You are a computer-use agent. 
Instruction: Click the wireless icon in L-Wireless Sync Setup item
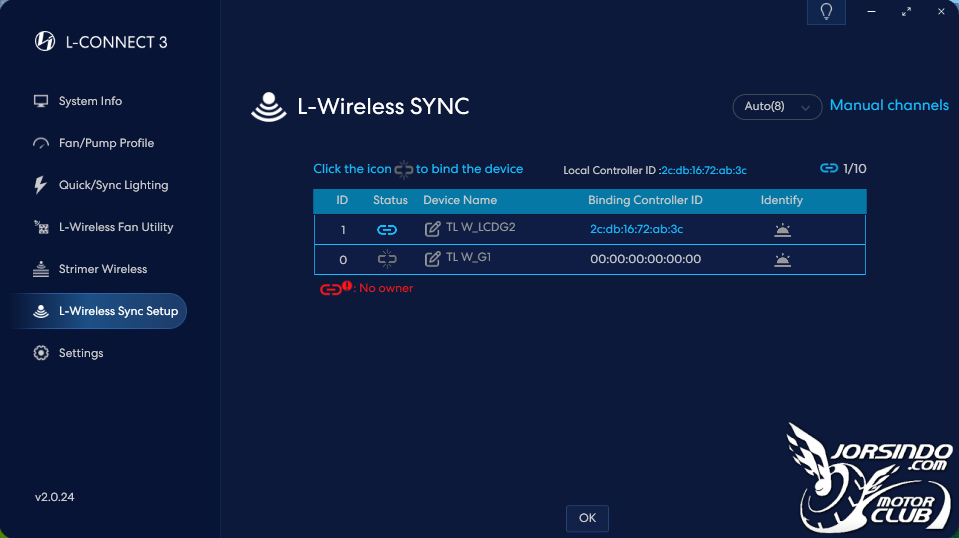41,311
